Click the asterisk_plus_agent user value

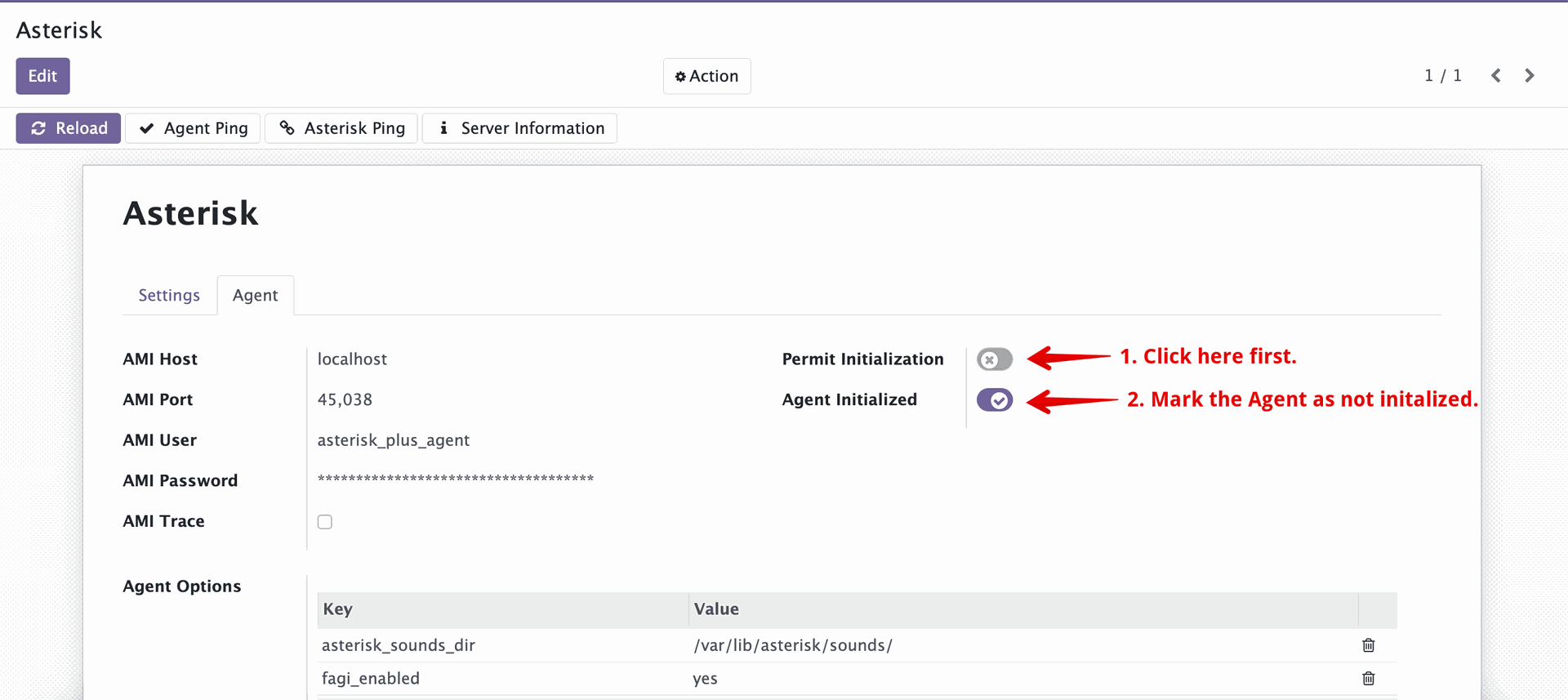pos(394,440)
